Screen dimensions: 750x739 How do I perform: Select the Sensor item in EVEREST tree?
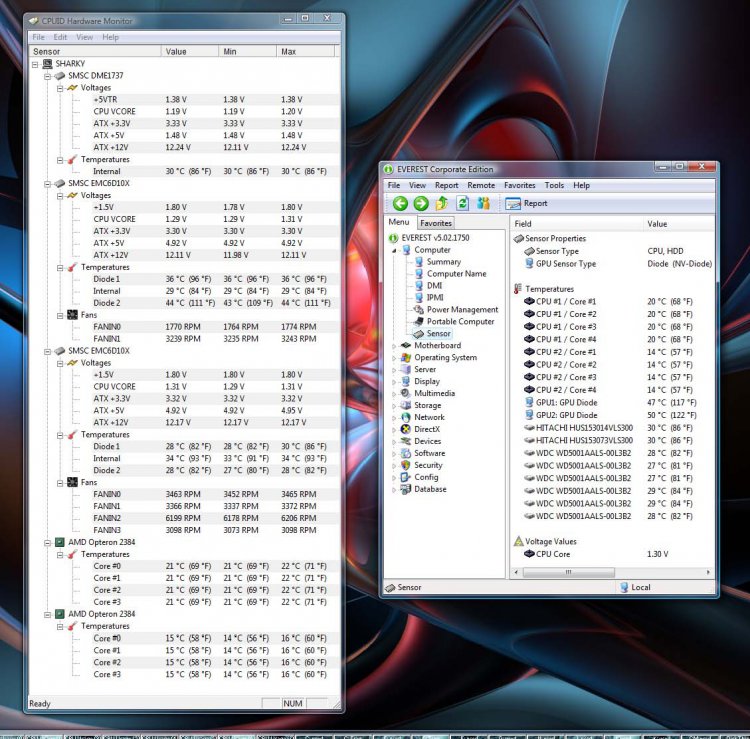coord(438,333)
